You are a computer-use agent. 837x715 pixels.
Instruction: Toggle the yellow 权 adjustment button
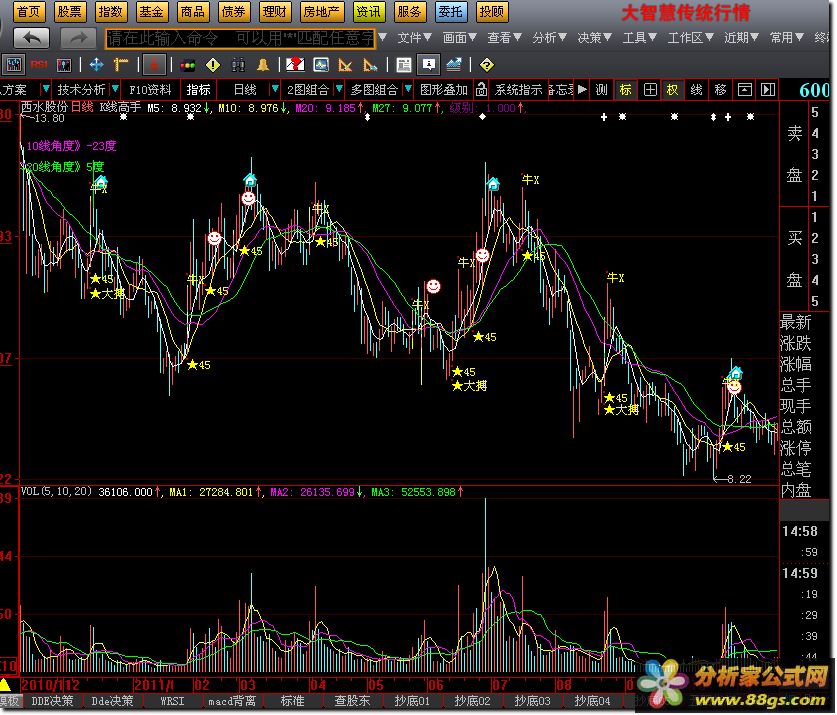(x=672, y=90)
